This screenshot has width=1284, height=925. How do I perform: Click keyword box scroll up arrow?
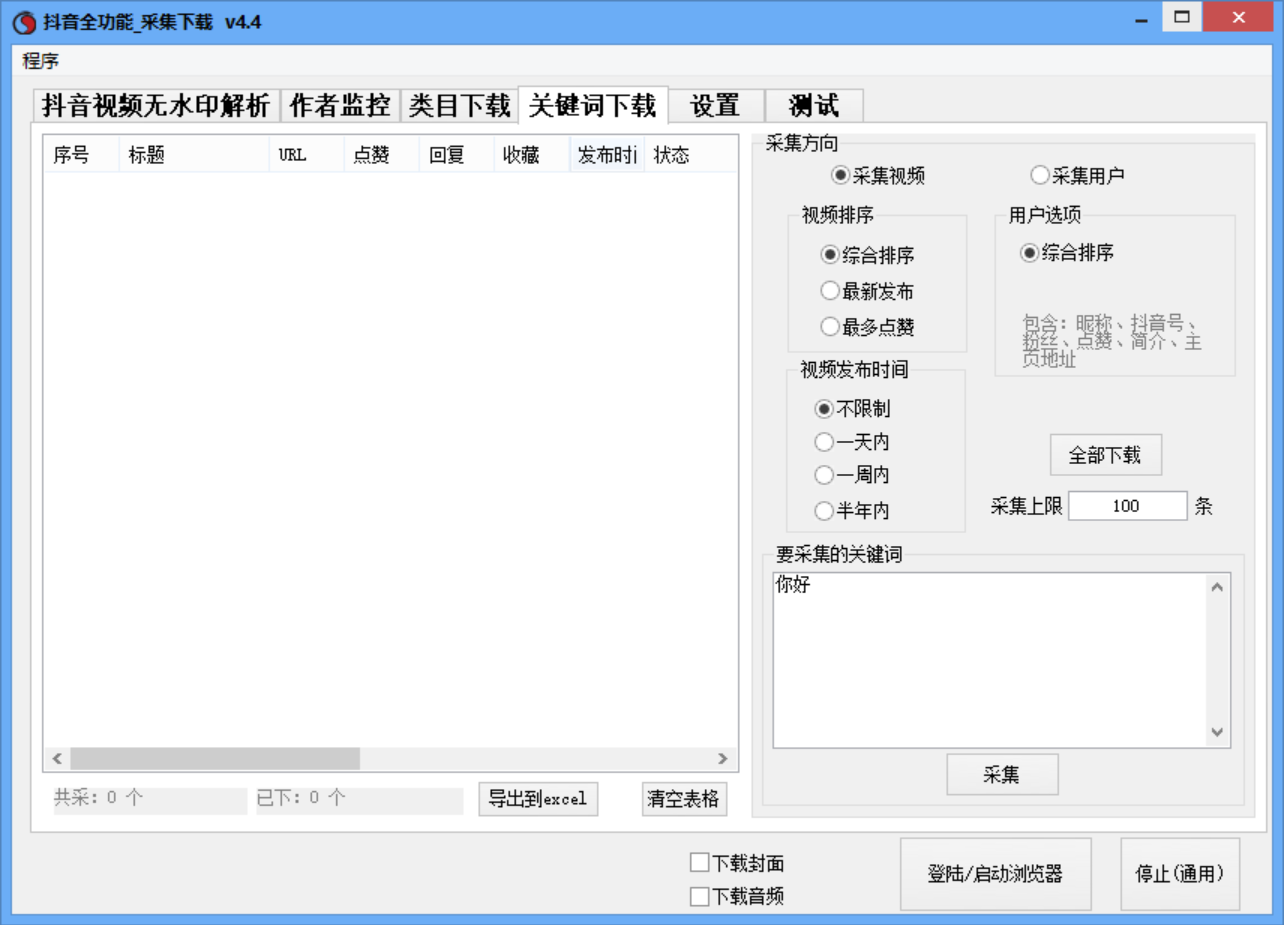pyautogui.click(x=1217, y=587)
